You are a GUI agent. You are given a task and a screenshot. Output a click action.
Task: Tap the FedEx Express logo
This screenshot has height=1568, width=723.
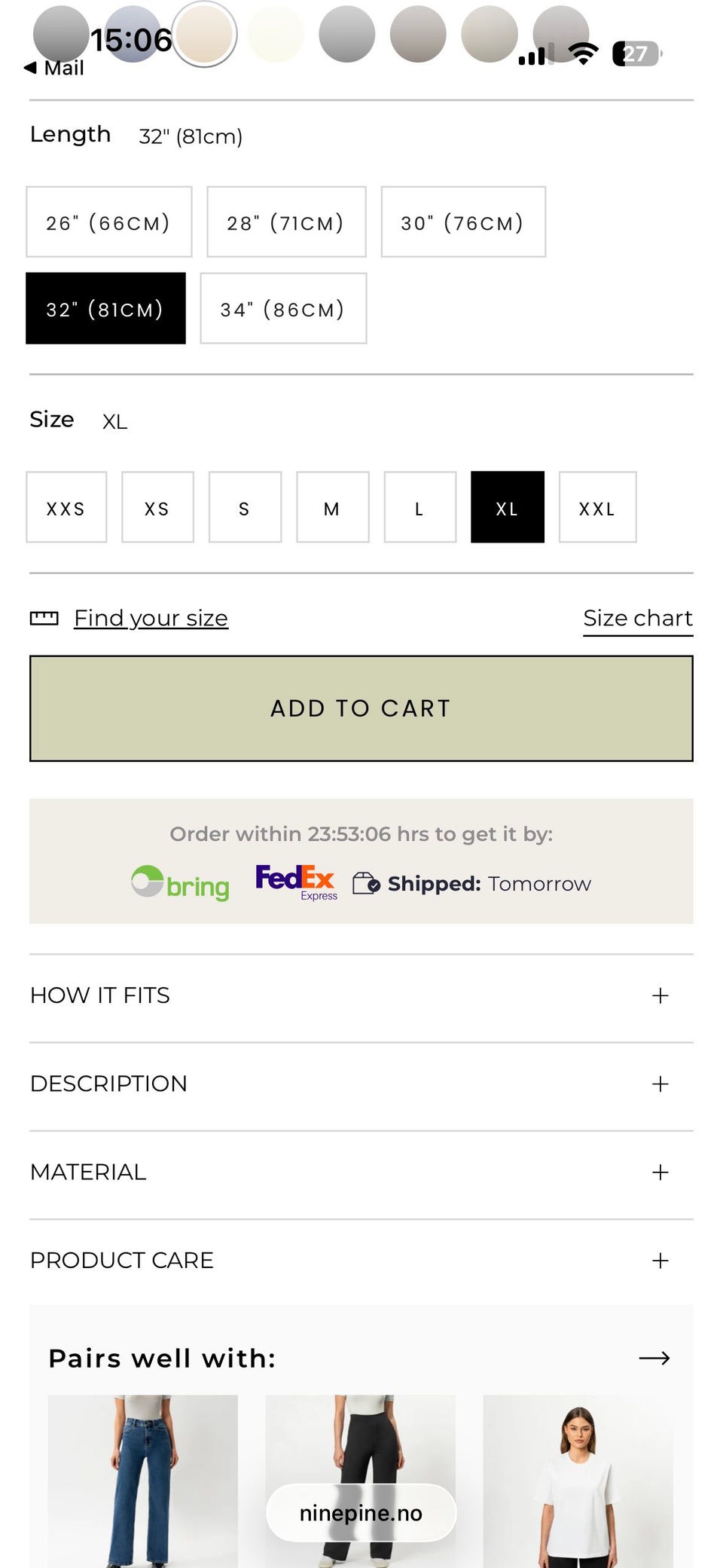(x=296, y=882)
